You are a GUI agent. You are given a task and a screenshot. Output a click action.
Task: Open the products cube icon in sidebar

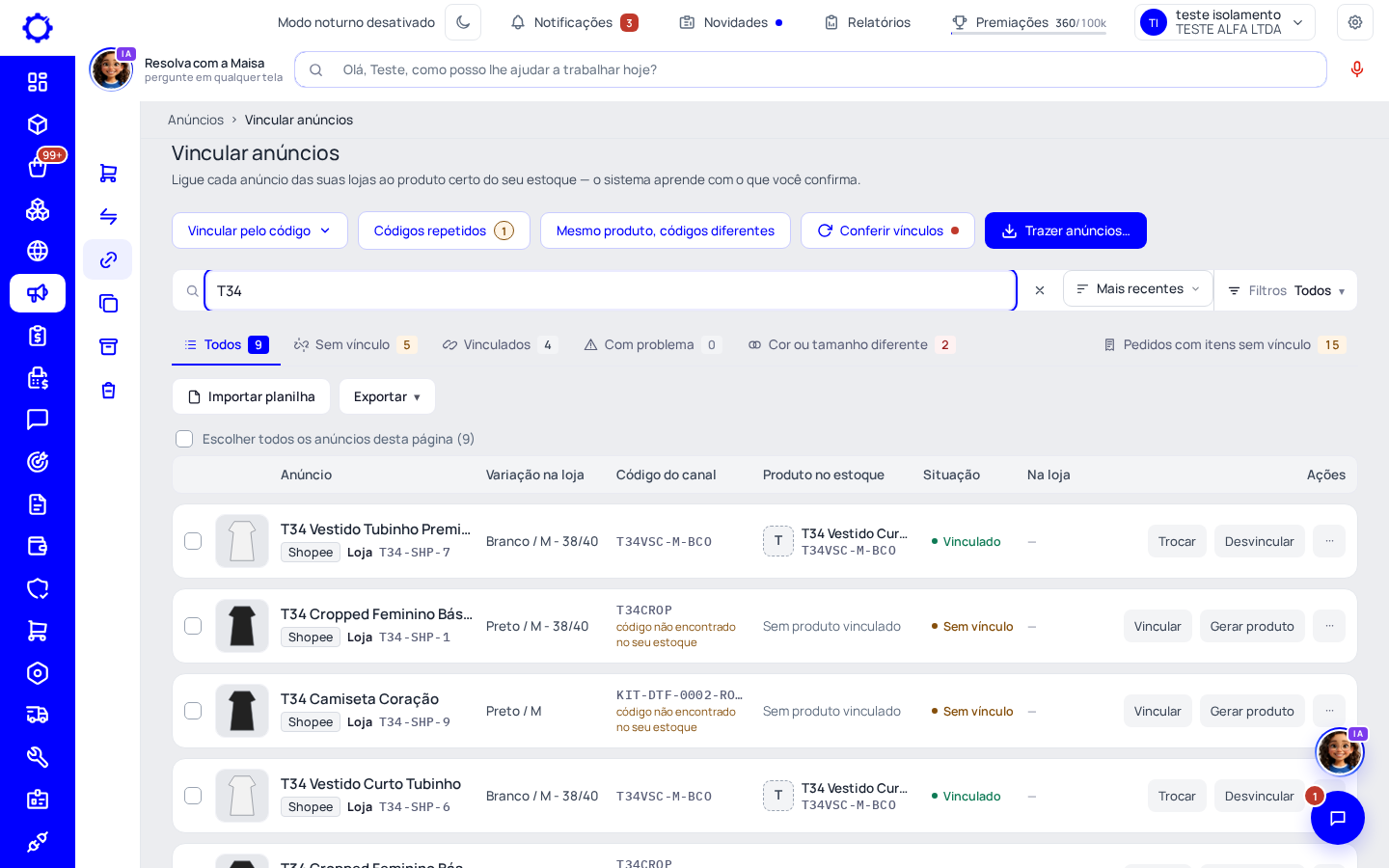38,124
